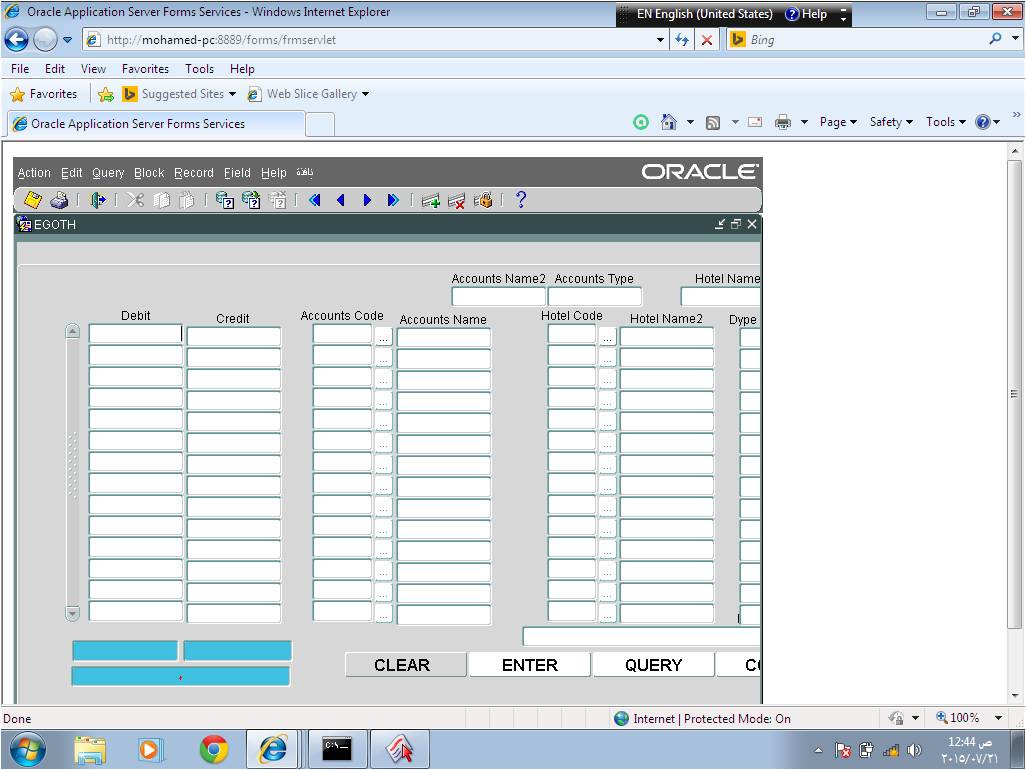Image resolution: width=1026 pixels, height=770 pixels.
Task: Click the blue Help question mark icon
Action: coord(520,200)
